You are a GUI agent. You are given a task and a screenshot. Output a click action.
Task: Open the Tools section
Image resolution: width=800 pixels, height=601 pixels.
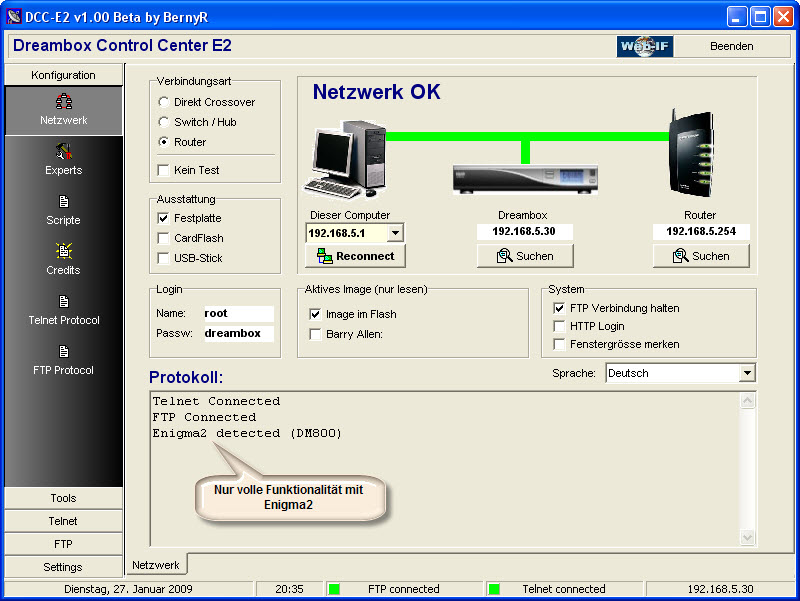tap(63, 498)
